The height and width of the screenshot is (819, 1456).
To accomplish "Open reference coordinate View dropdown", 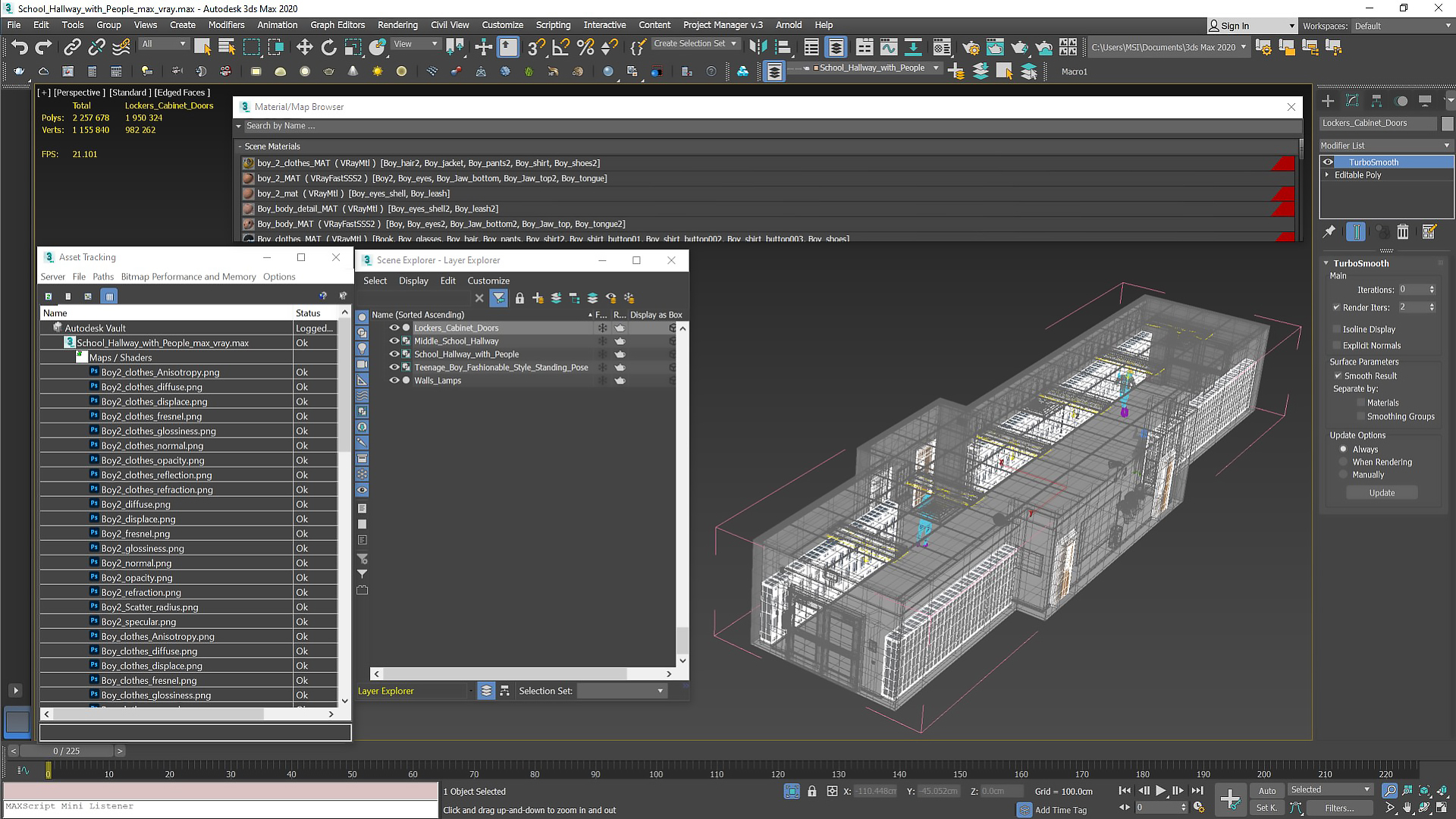I will point(416,44).
